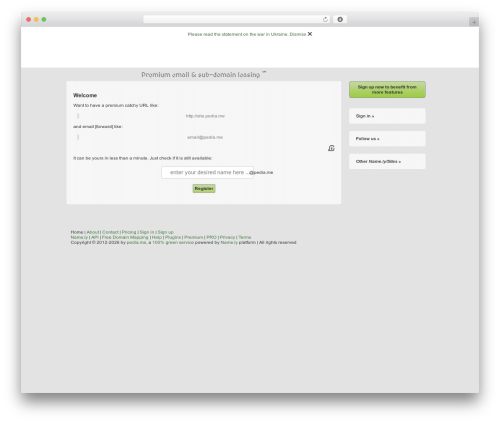
Task: Click Sign up now to benefit button
Action: (387, 90)
